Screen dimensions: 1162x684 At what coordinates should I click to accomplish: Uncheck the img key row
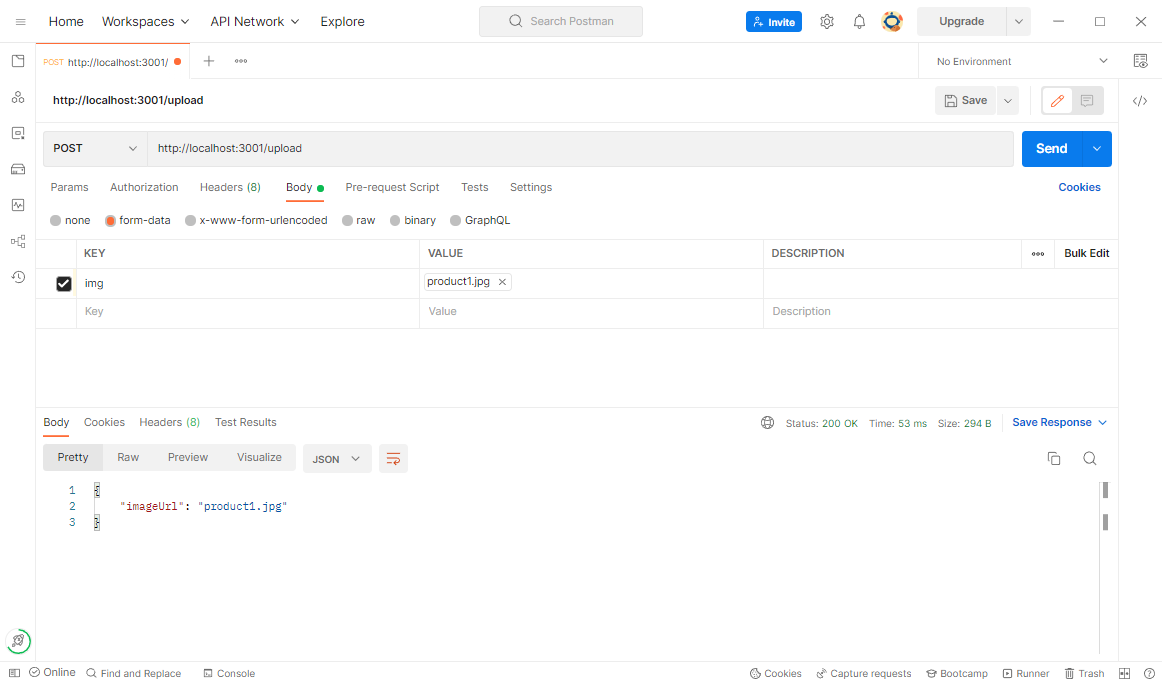pyautogui.click(x=64, y=283)
